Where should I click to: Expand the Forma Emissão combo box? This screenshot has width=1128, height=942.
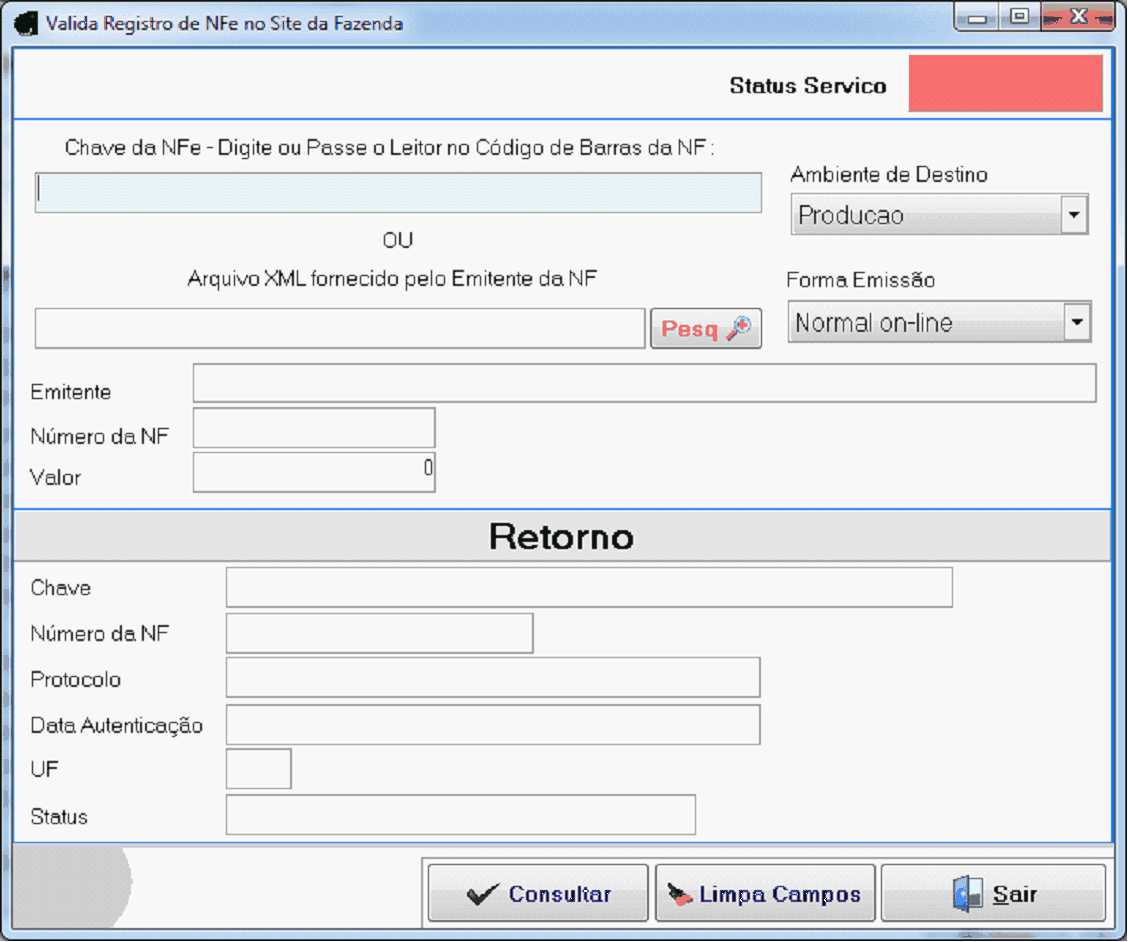click(x=1076, y=323)
